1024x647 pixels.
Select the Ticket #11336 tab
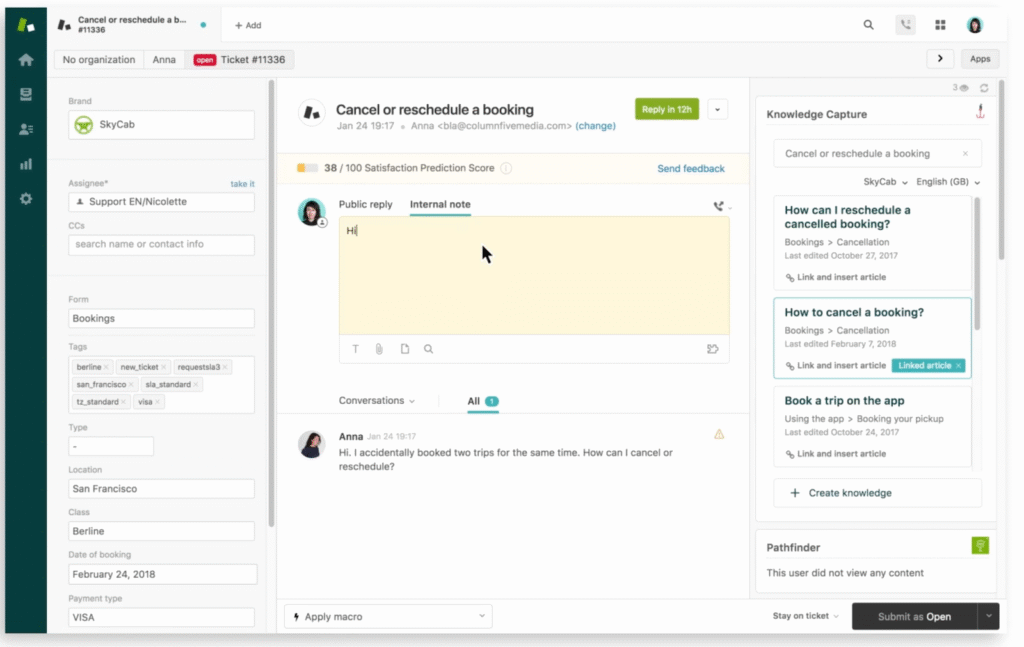click(x=239, y=60)
